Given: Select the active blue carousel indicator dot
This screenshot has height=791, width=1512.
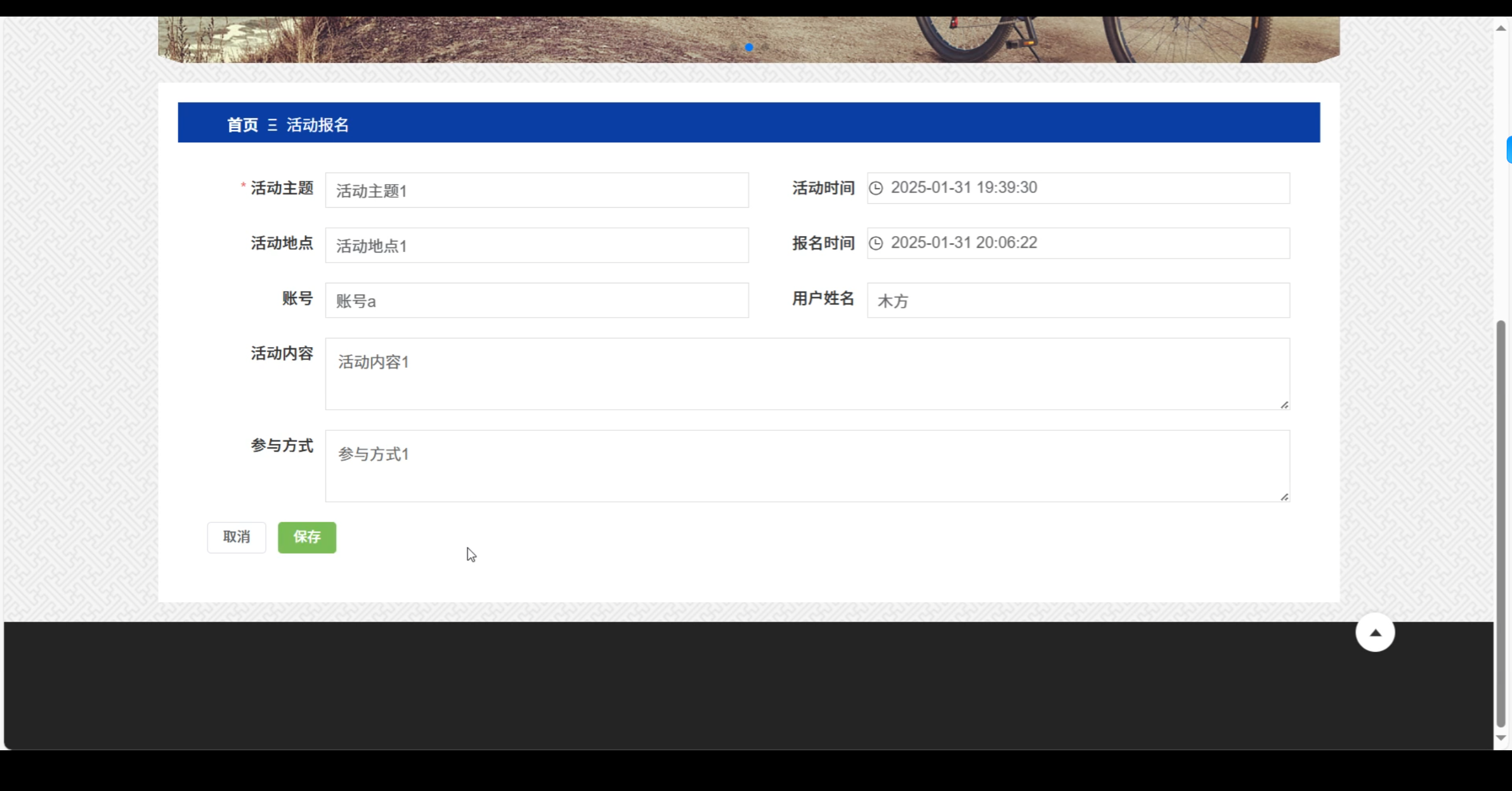Looking at the screenshot, I should (x=749, y=47).
